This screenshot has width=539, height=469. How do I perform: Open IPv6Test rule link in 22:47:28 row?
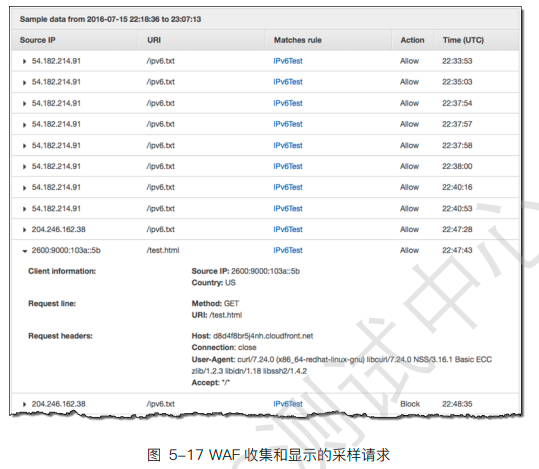coord(288,229)
